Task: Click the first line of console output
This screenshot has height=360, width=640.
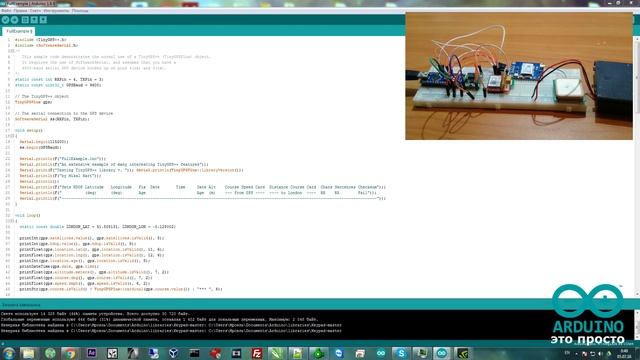Action: (x=95, y=314)
